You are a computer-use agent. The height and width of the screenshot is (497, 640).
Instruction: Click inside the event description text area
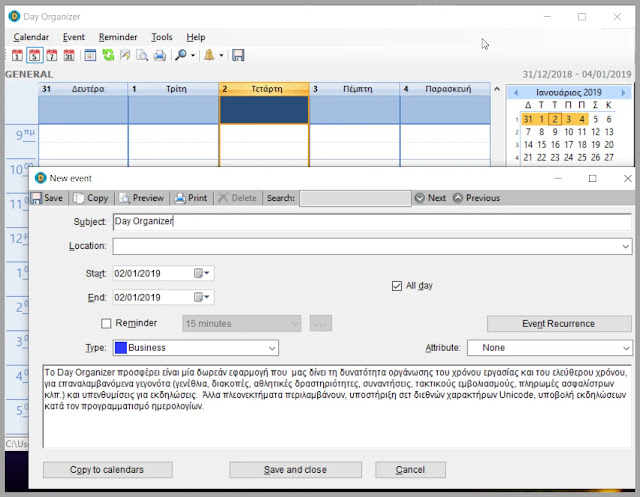[337, 406]
